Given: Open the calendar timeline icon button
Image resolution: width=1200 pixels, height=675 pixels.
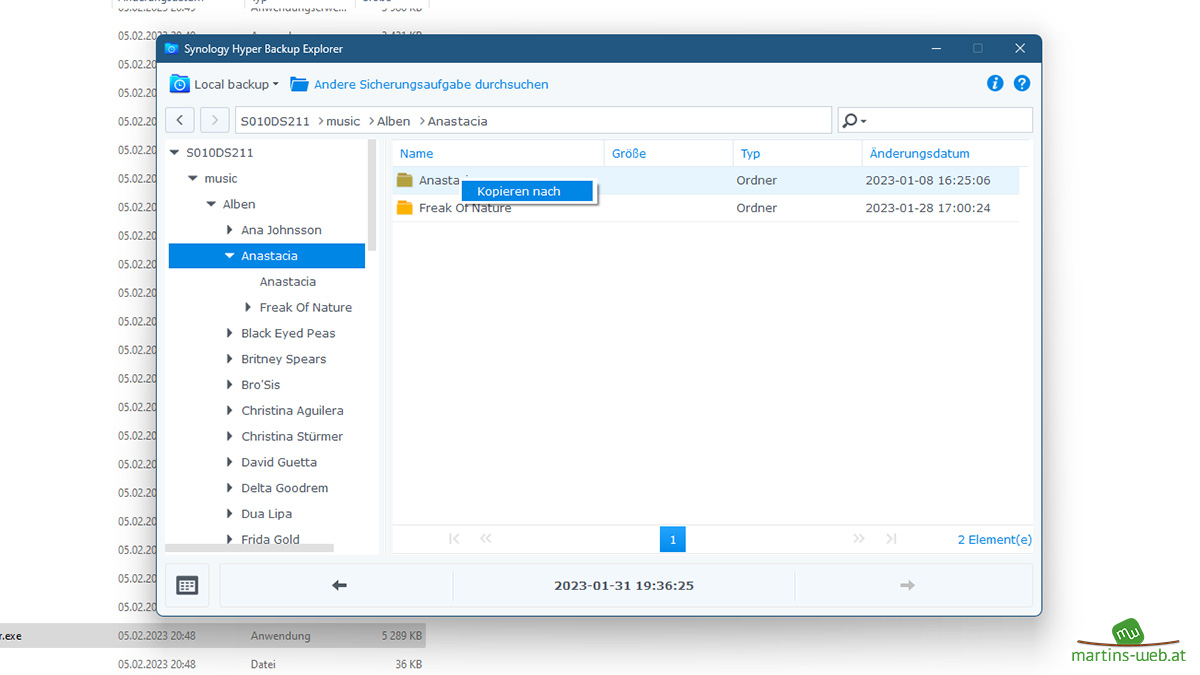Looking at the screenshot, I should click(x=187, y=586).
